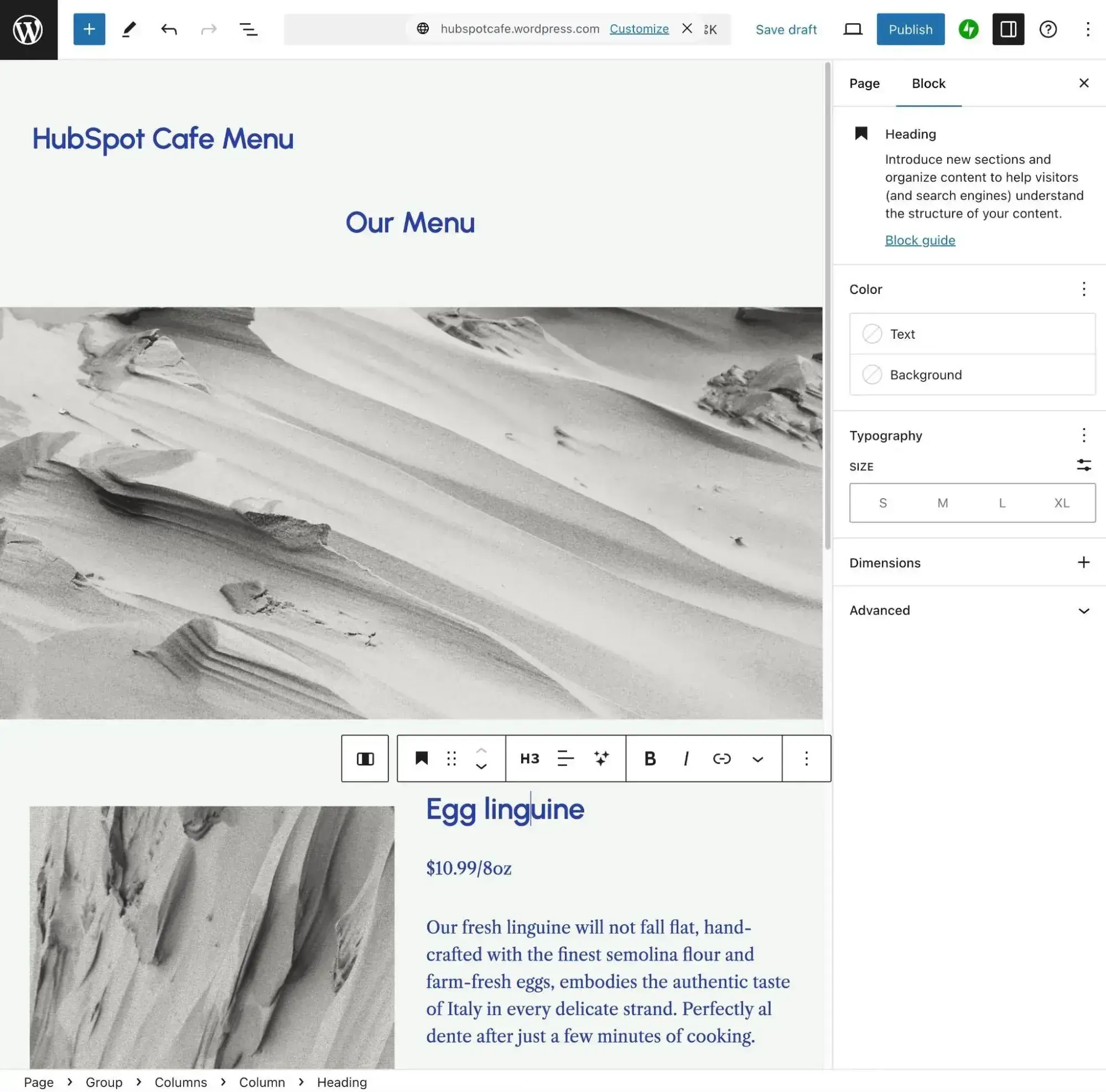Open the H3 heading level dropdown
Viewport: 1106px width, 1092px height.
(528, 759)
